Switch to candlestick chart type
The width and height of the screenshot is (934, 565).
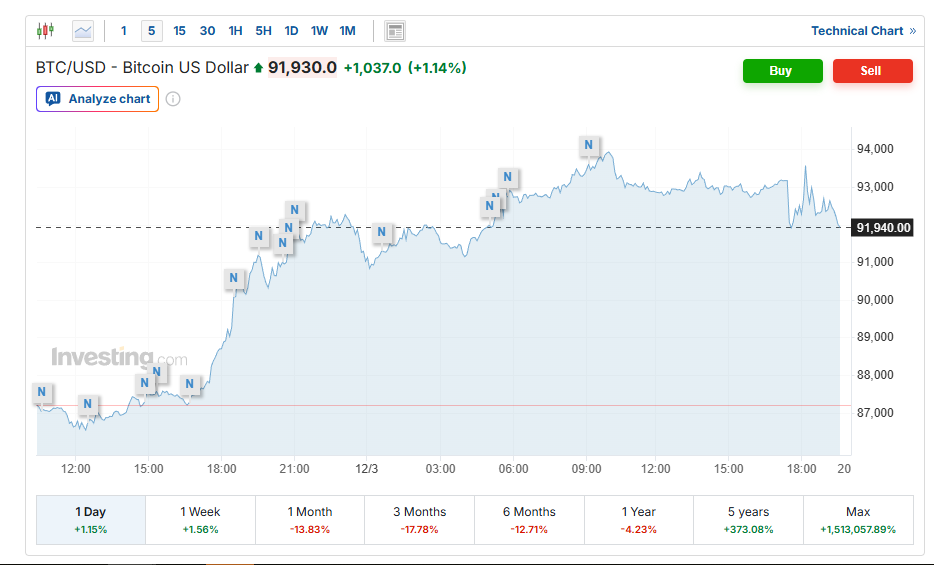pyautogui.click(x=45, y=31)
